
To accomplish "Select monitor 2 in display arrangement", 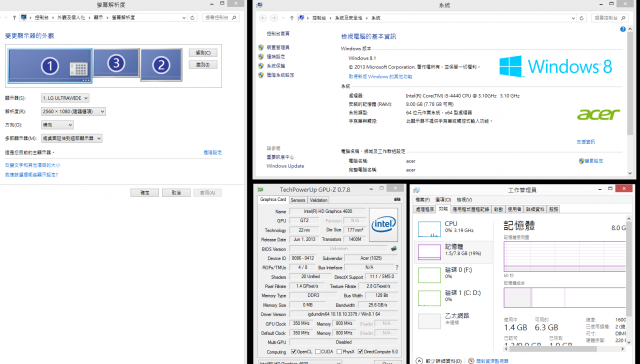I will (161, 65).
